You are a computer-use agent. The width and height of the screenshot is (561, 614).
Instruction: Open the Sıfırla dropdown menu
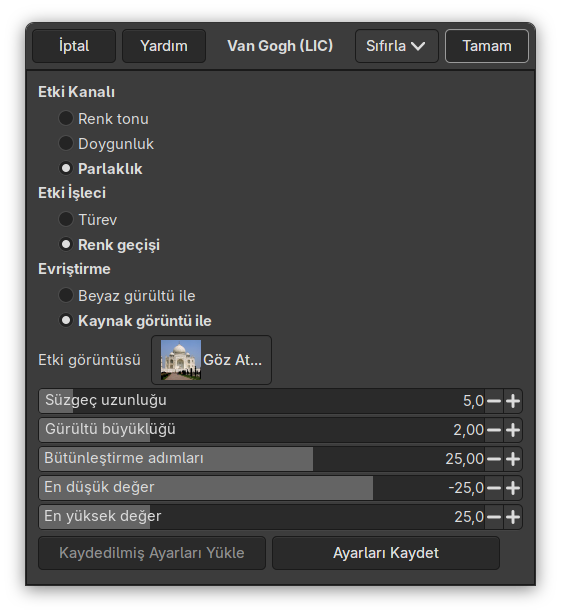click(396, 46)
